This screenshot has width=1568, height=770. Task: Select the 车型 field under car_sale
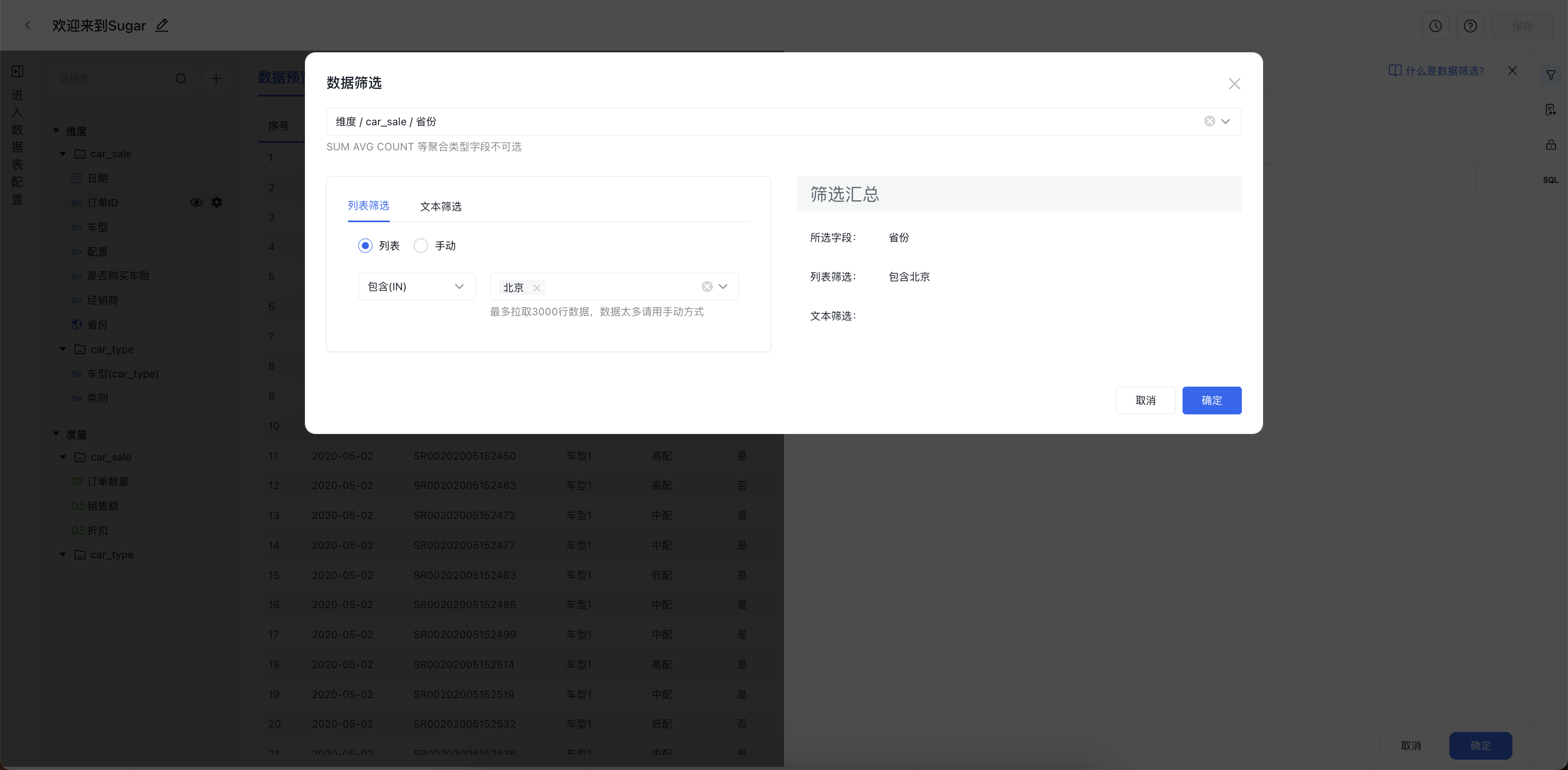97,227
